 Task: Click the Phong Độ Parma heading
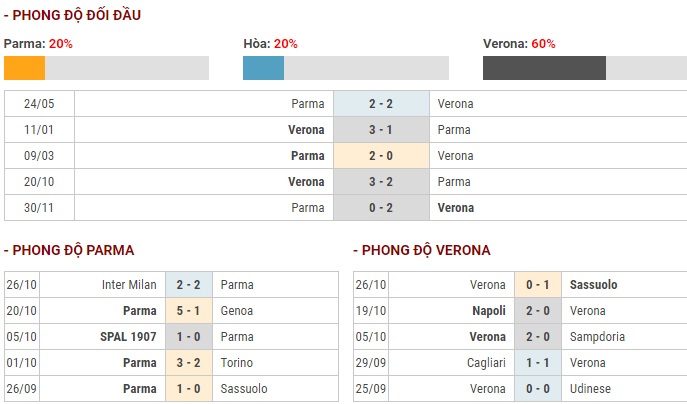click(69, 250)
